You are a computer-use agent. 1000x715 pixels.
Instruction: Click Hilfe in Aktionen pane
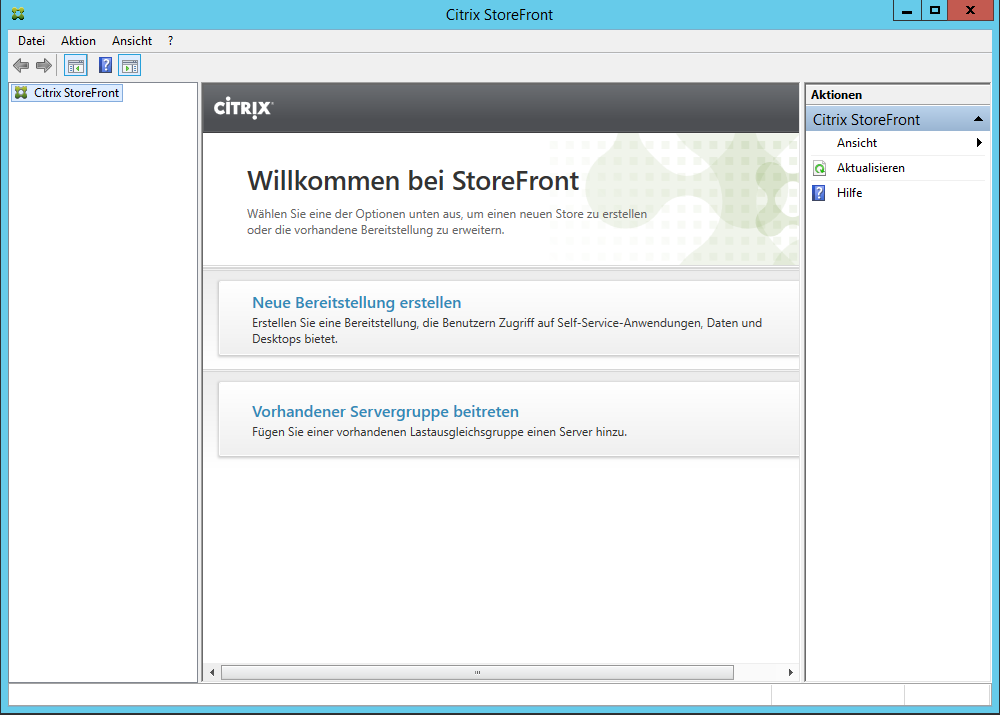[x=849, y=193]
